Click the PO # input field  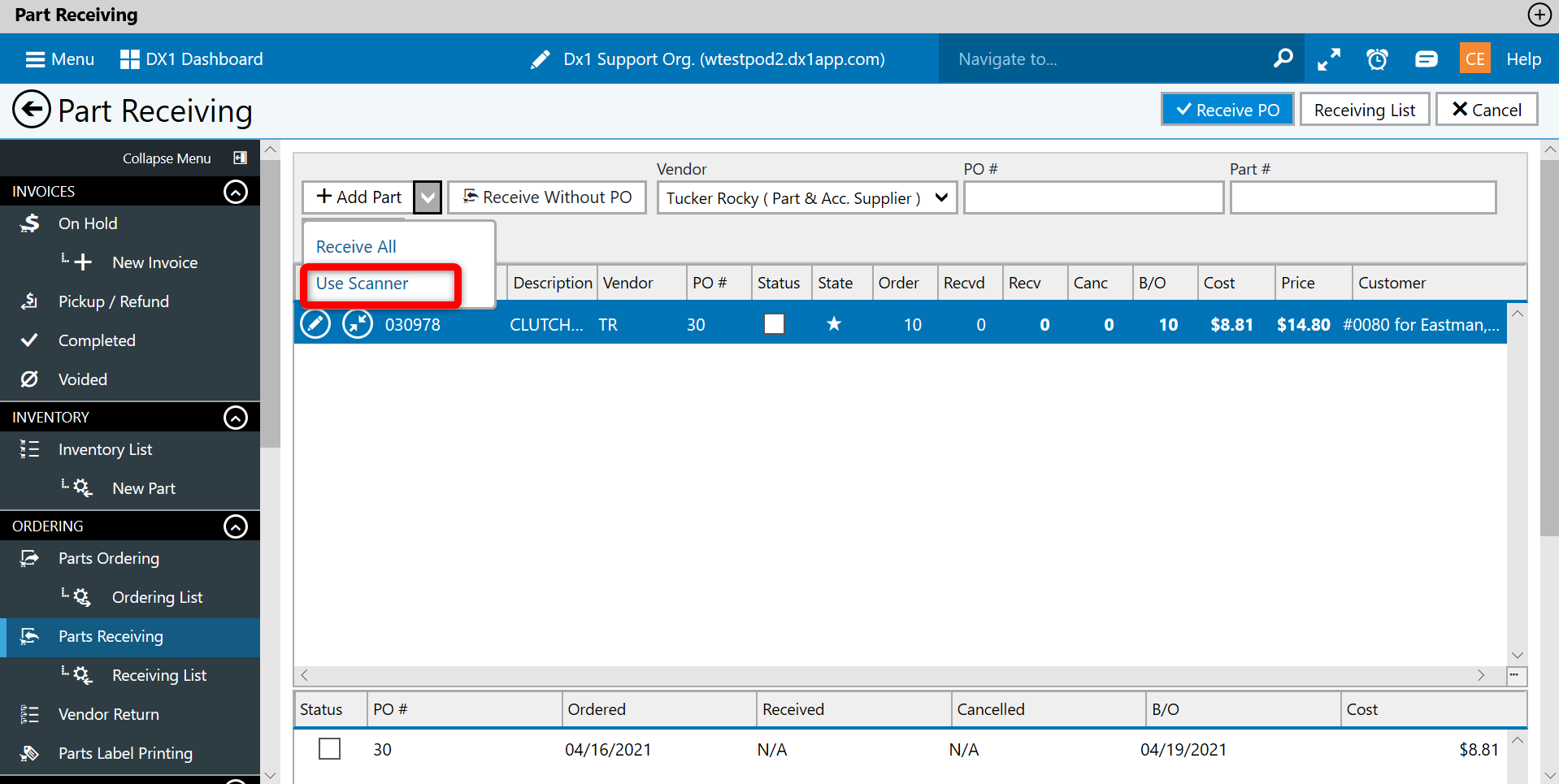tap(1093, 197)
